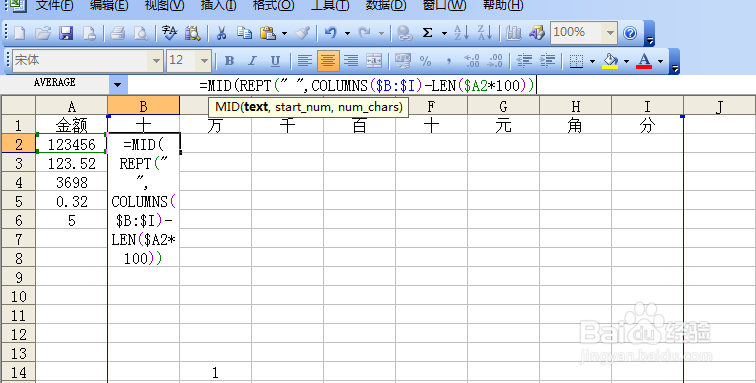The image size is (756, 383).
Task: Open the 视图(V) menu
Action: click(165, 6)
